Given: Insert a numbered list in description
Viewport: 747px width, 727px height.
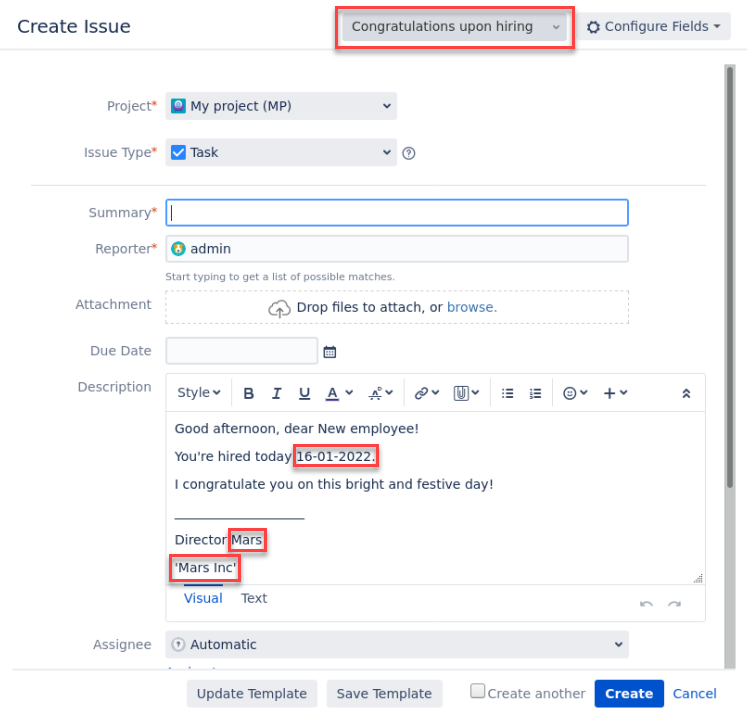Looking at the screenshot, I should [535, 393].
